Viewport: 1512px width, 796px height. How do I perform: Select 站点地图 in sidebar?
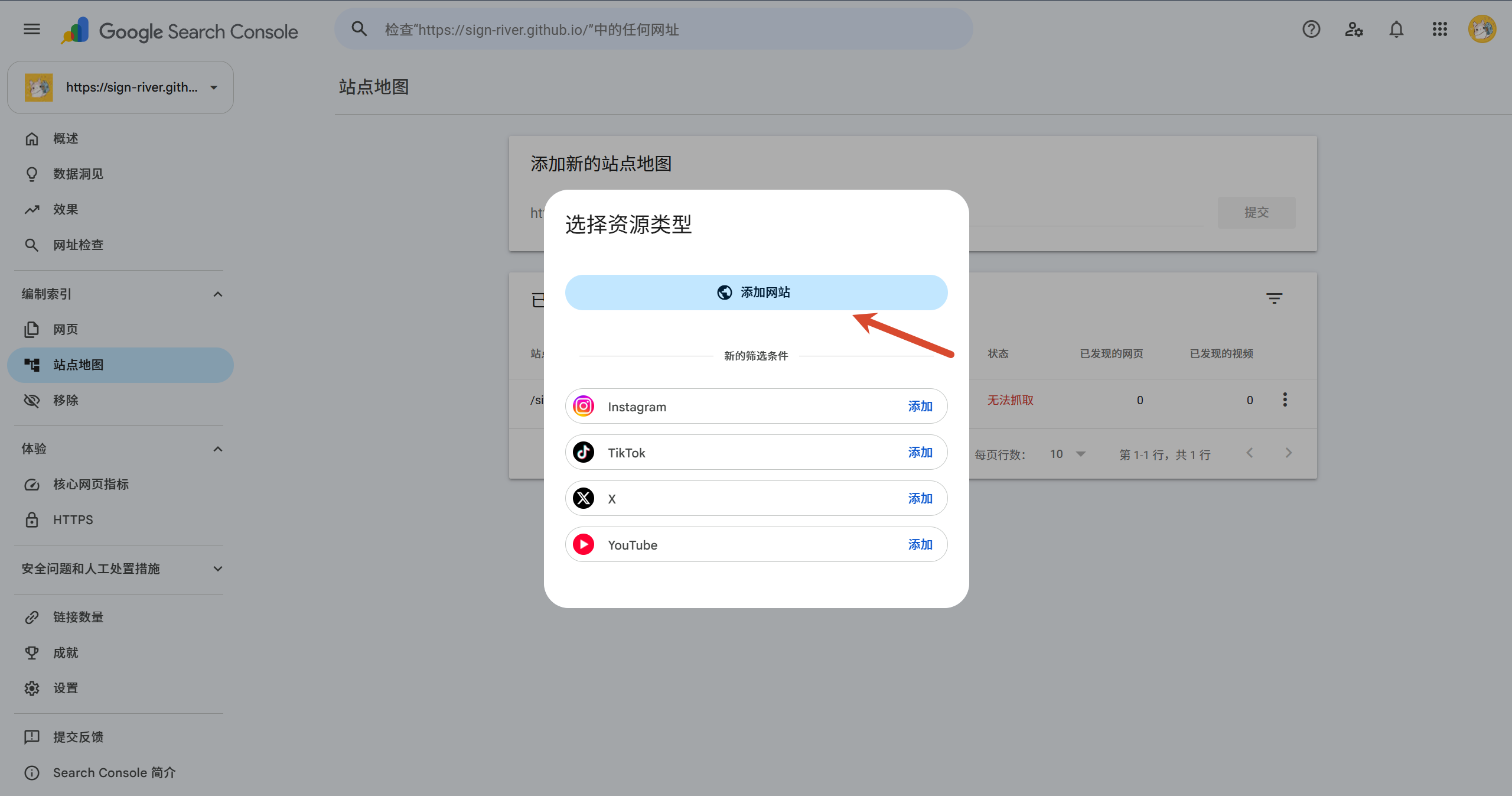tap(120, 365)
